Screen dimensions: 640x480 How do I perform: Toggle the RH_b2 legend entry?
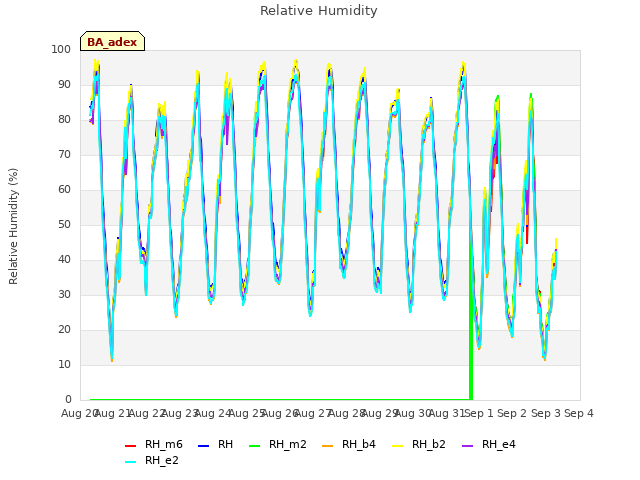(419, 444)
